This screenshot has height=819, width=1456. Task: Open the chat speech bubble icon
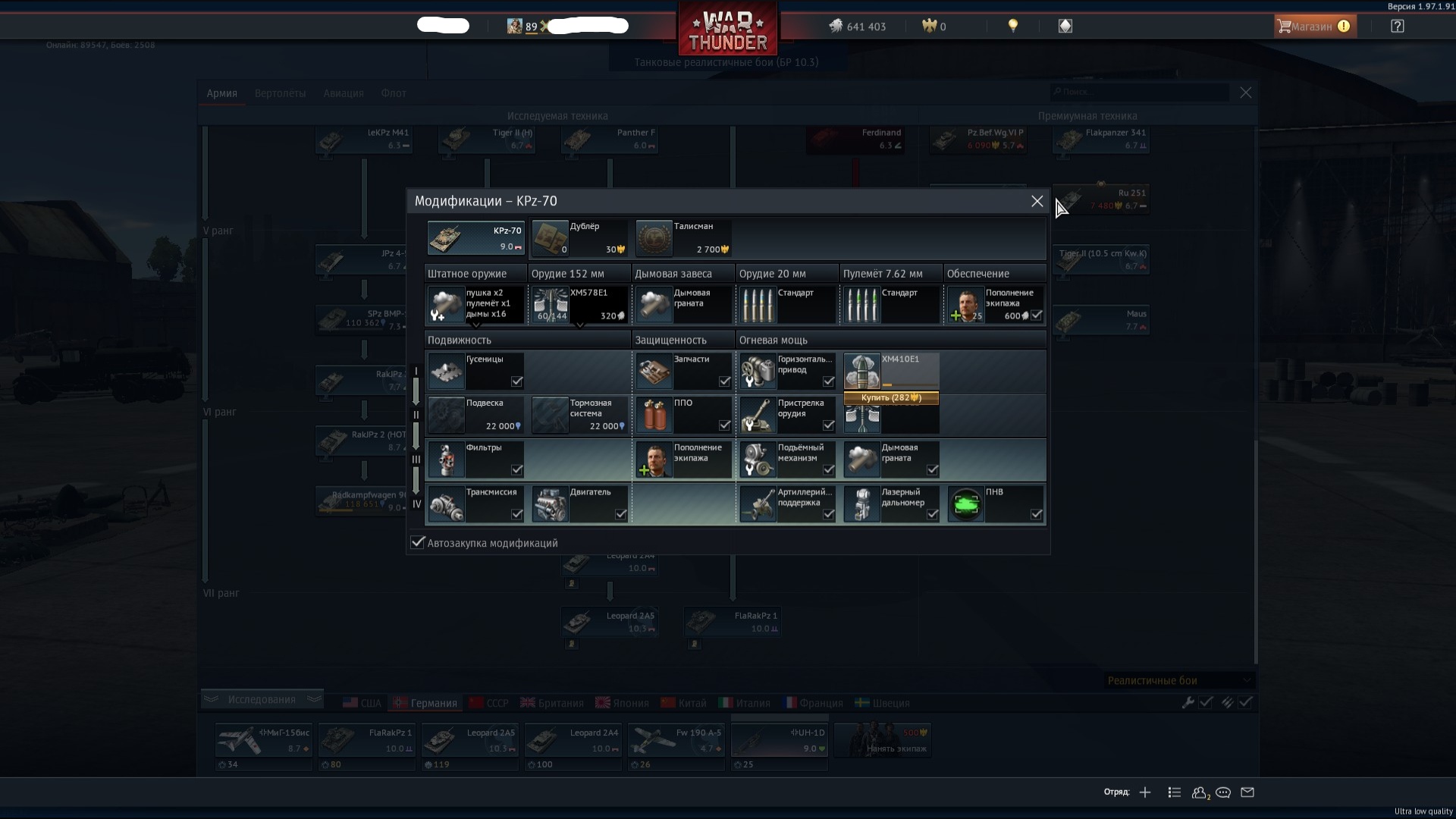(x=1223, y=792)
